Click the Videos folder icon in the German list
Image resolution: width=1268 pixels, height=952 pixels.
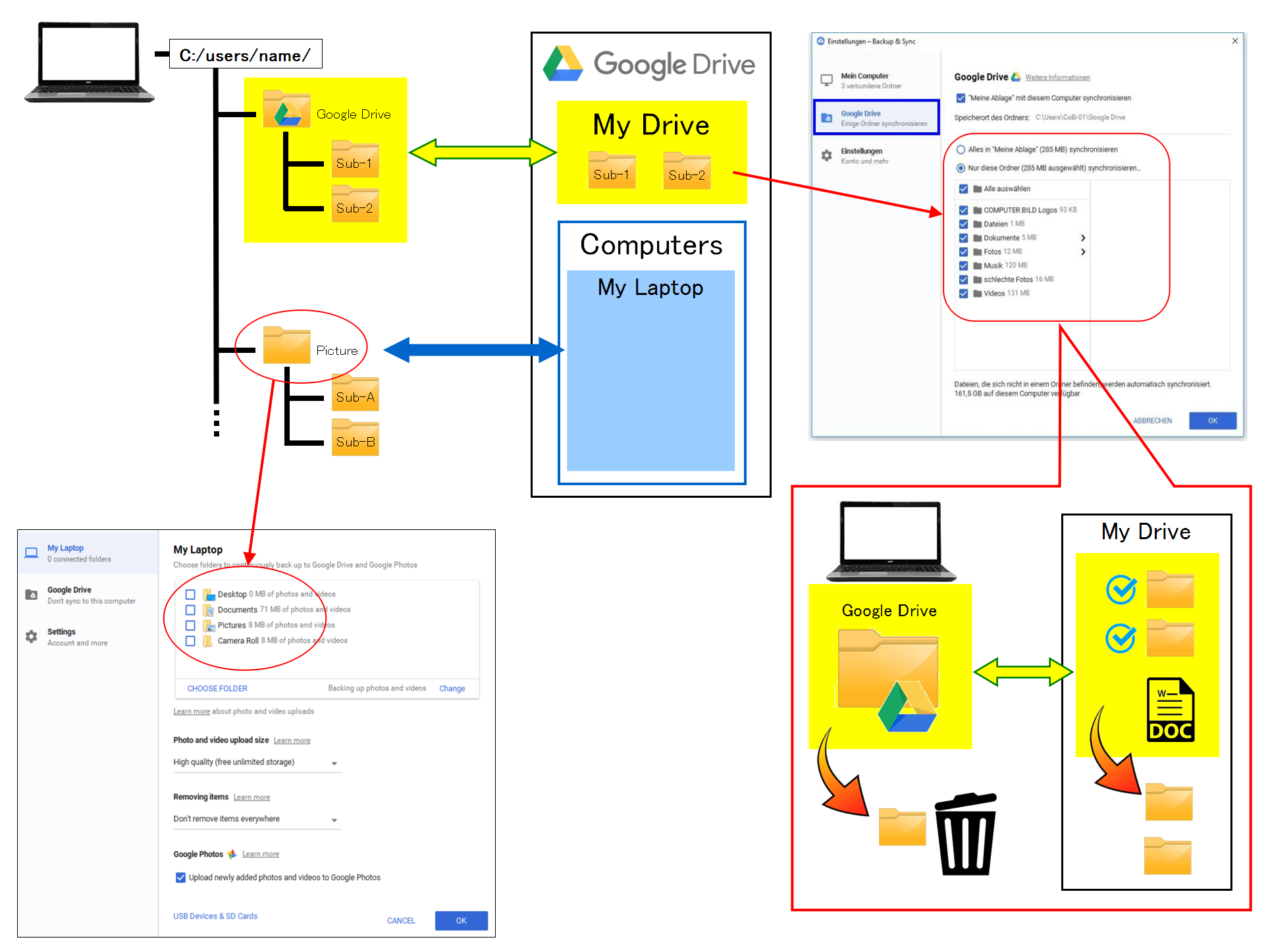tap(978, 293)
